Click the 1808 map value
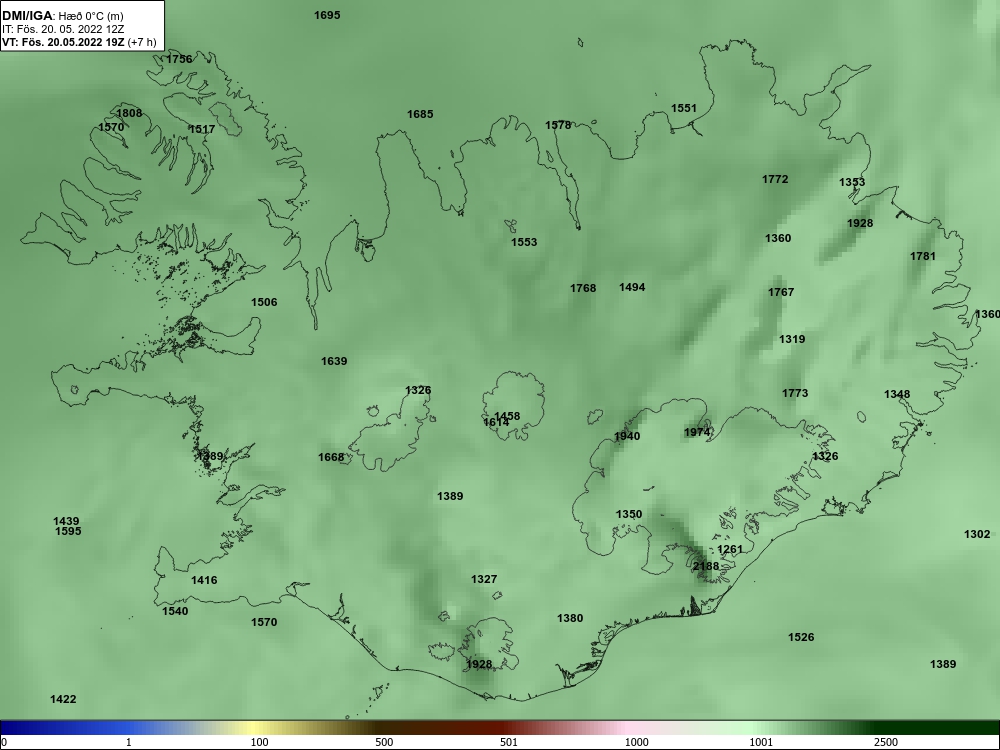Viewport: 1000px width, 750px height. coord(129,114)
